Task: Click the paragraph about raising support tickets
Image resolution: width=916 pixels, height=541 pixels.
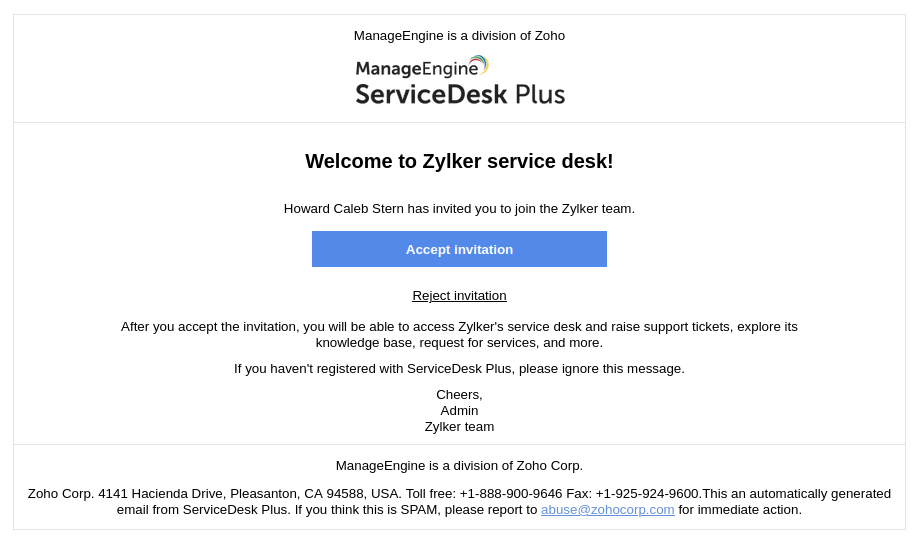Action: pos(459,334)
